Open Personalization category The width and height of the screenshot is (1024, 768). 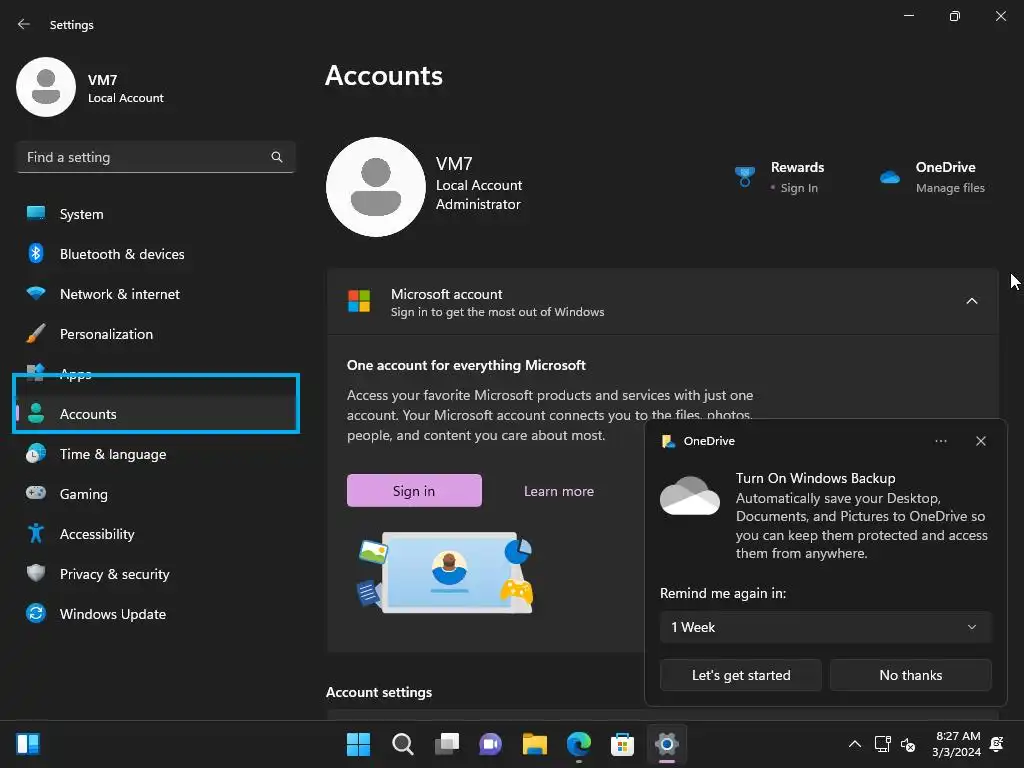[x=155, y=334]
